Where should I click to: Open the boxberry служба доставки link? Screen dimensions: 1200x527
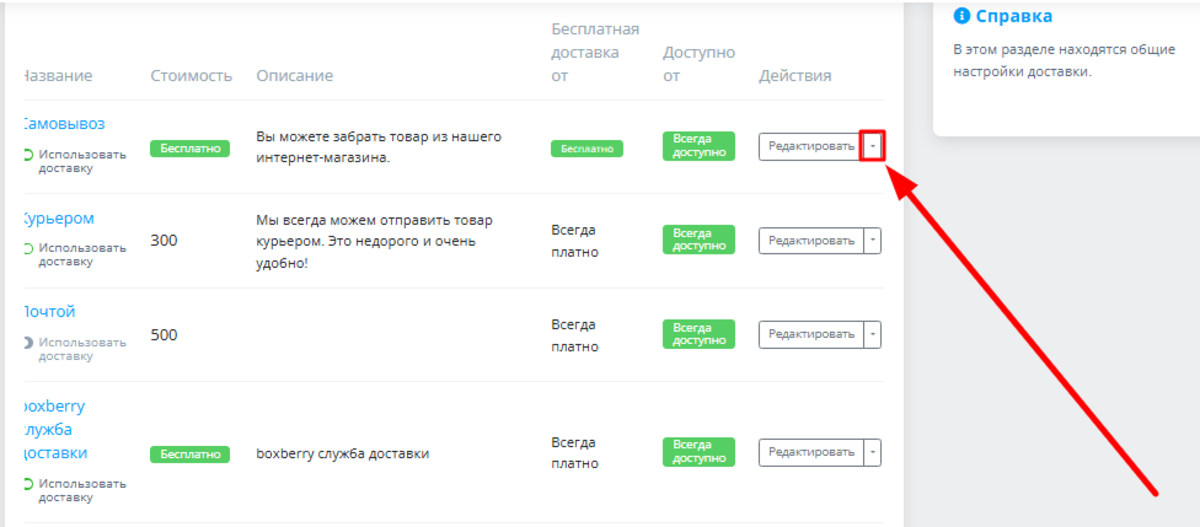point(54,430)
